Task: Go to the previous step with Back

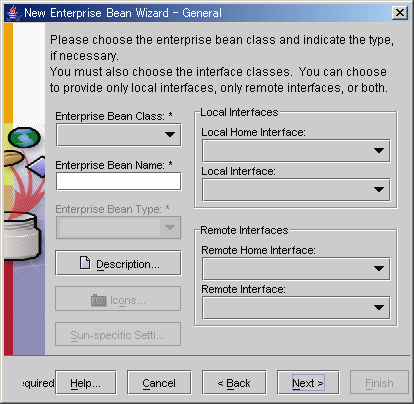Action: (x=234, y=382)
